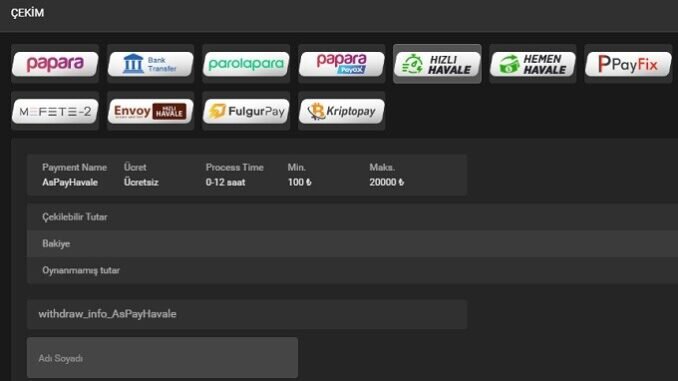This screenshot has height=381, width=678.
Task: Select the Kriptopay crypto method
Action: click(x=342, y=111)
